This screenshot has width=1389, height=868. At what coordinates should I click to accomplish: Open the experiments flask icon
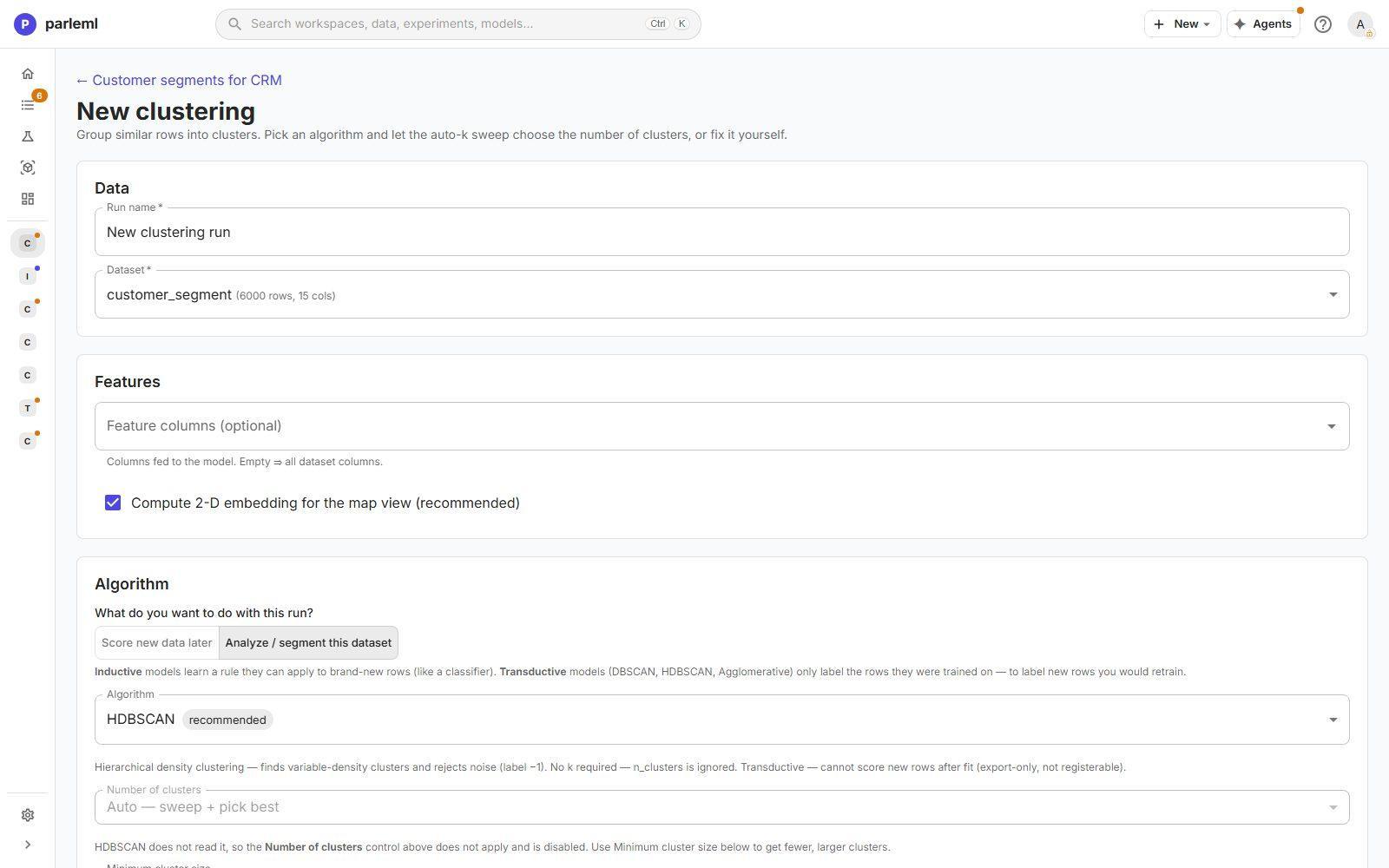coord(28,136)
